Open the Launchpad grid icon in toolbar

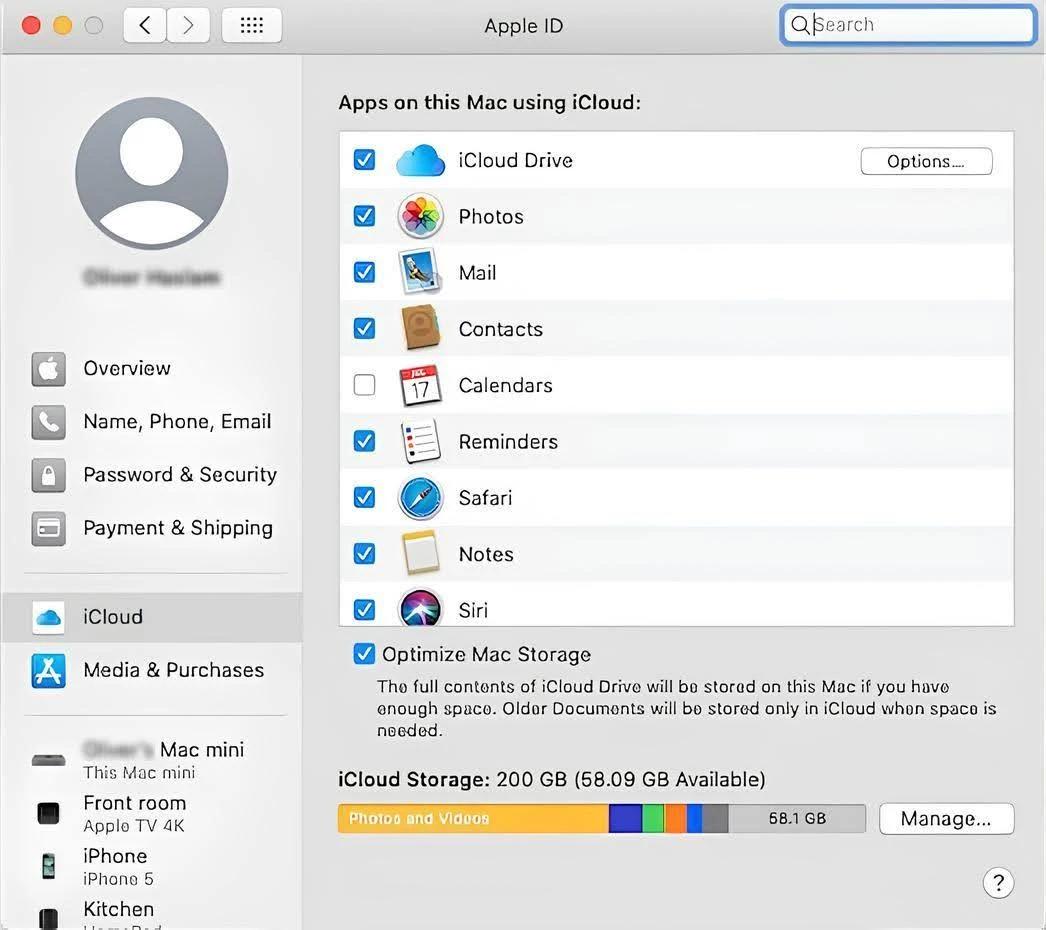251,25
